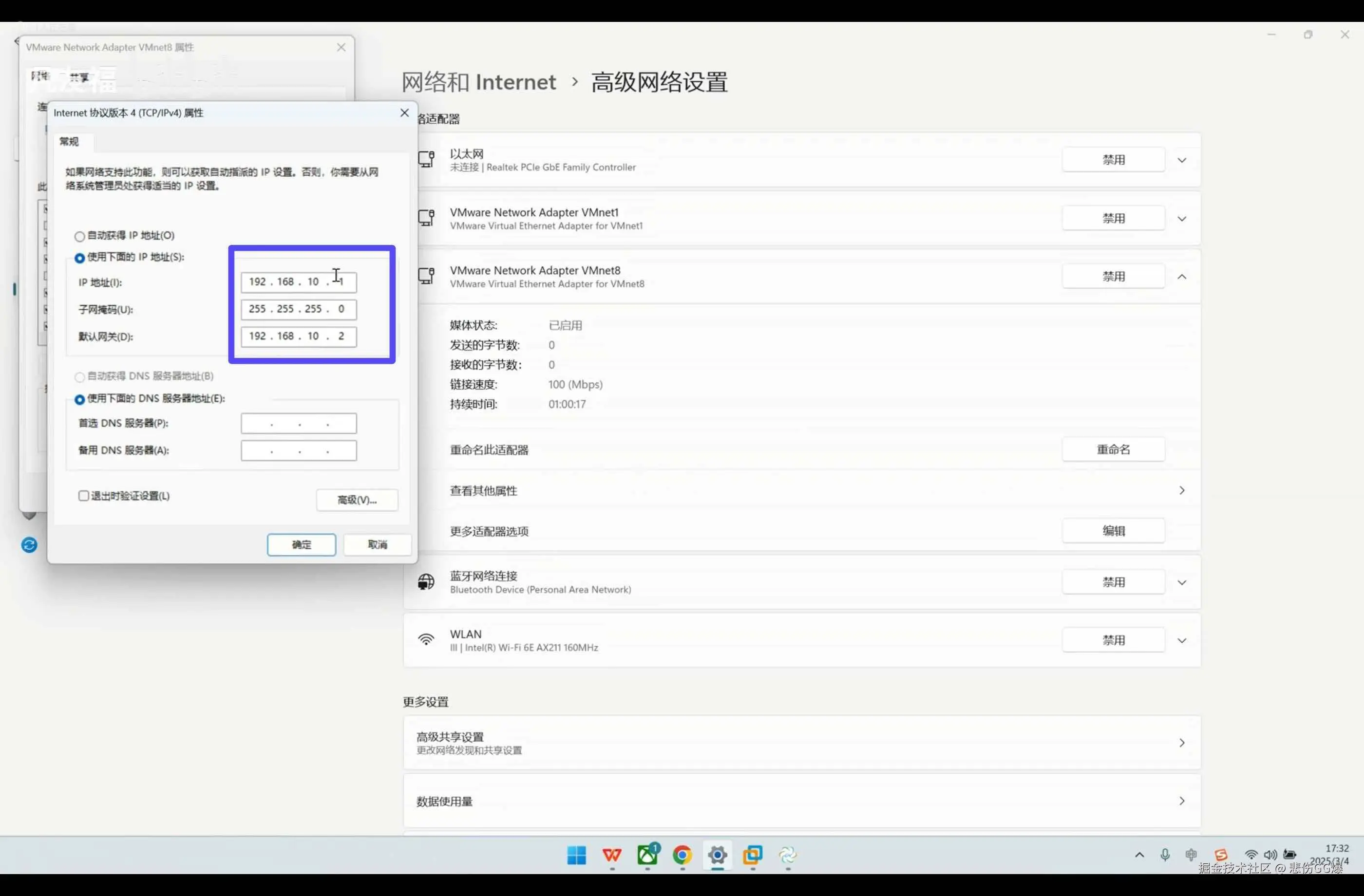Image resolution: width=1364 pixels, height=896 pixels.
Task: Expand the Ethernet (以太网) adapter details
Action: pyautogui.click(x=1182, y=160)
